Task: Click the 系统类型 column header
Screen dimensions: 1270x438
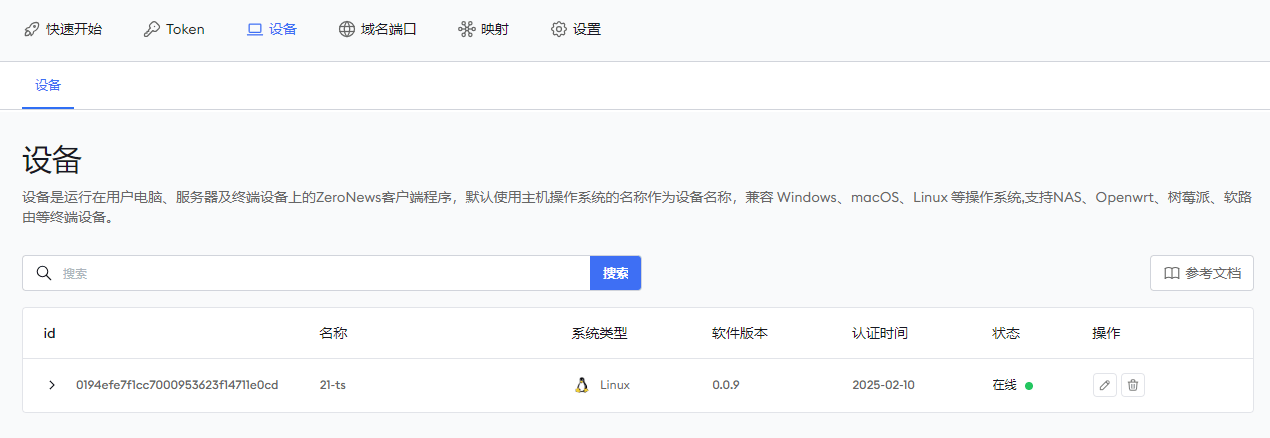Action: click(600, 333)
